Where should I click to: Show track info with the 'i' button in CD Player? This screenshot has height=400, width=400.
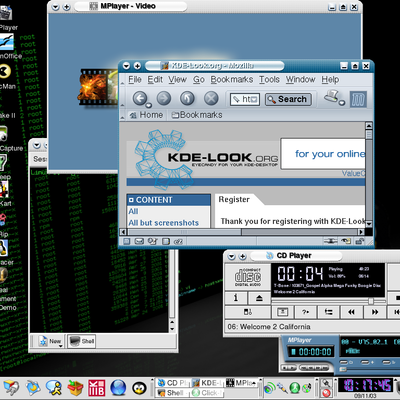236,298
